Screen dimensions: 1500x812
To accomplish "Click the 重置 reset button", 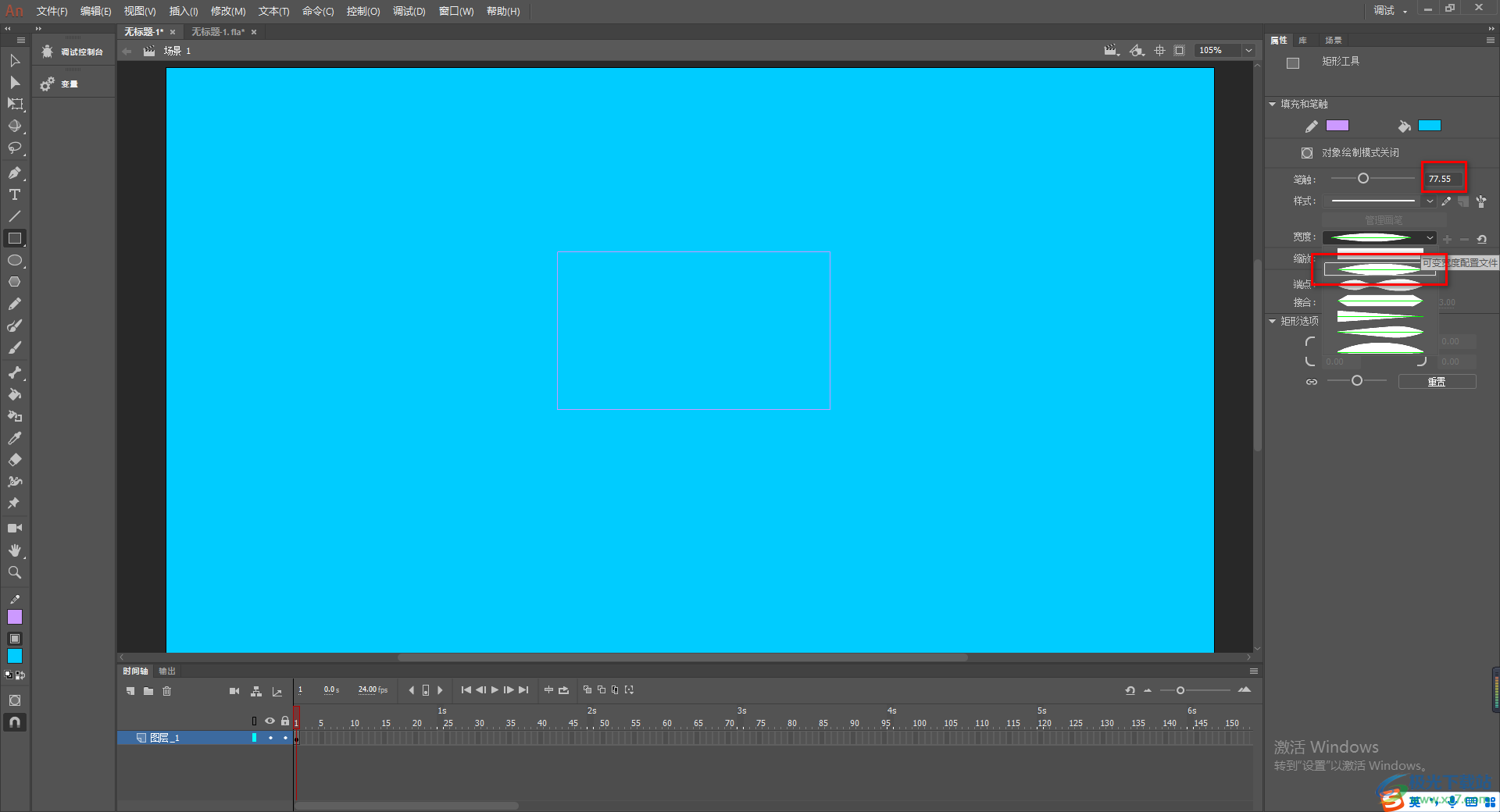I will point(1437,382).
